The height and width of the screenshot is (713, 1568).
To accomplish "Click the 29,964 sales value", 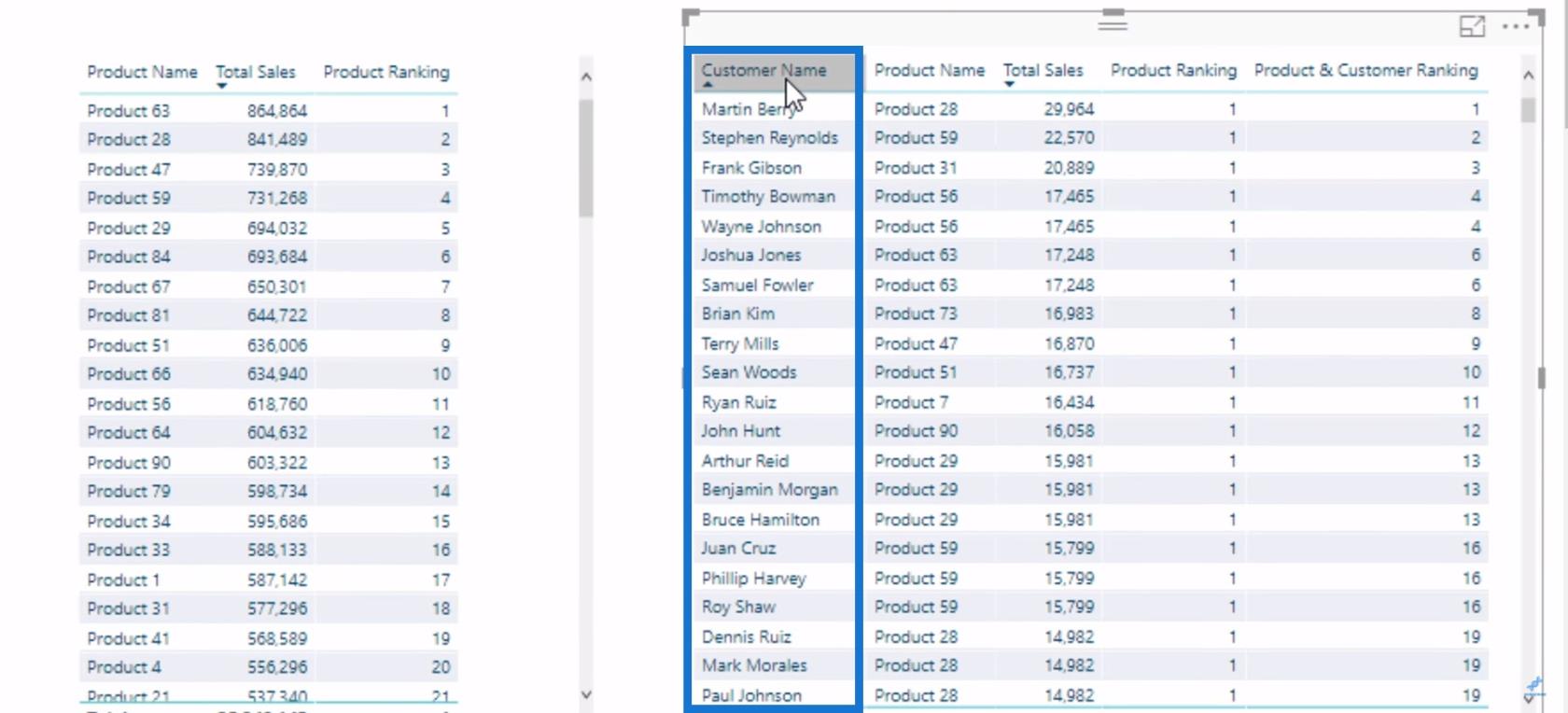I will [x=1070, y=109].
